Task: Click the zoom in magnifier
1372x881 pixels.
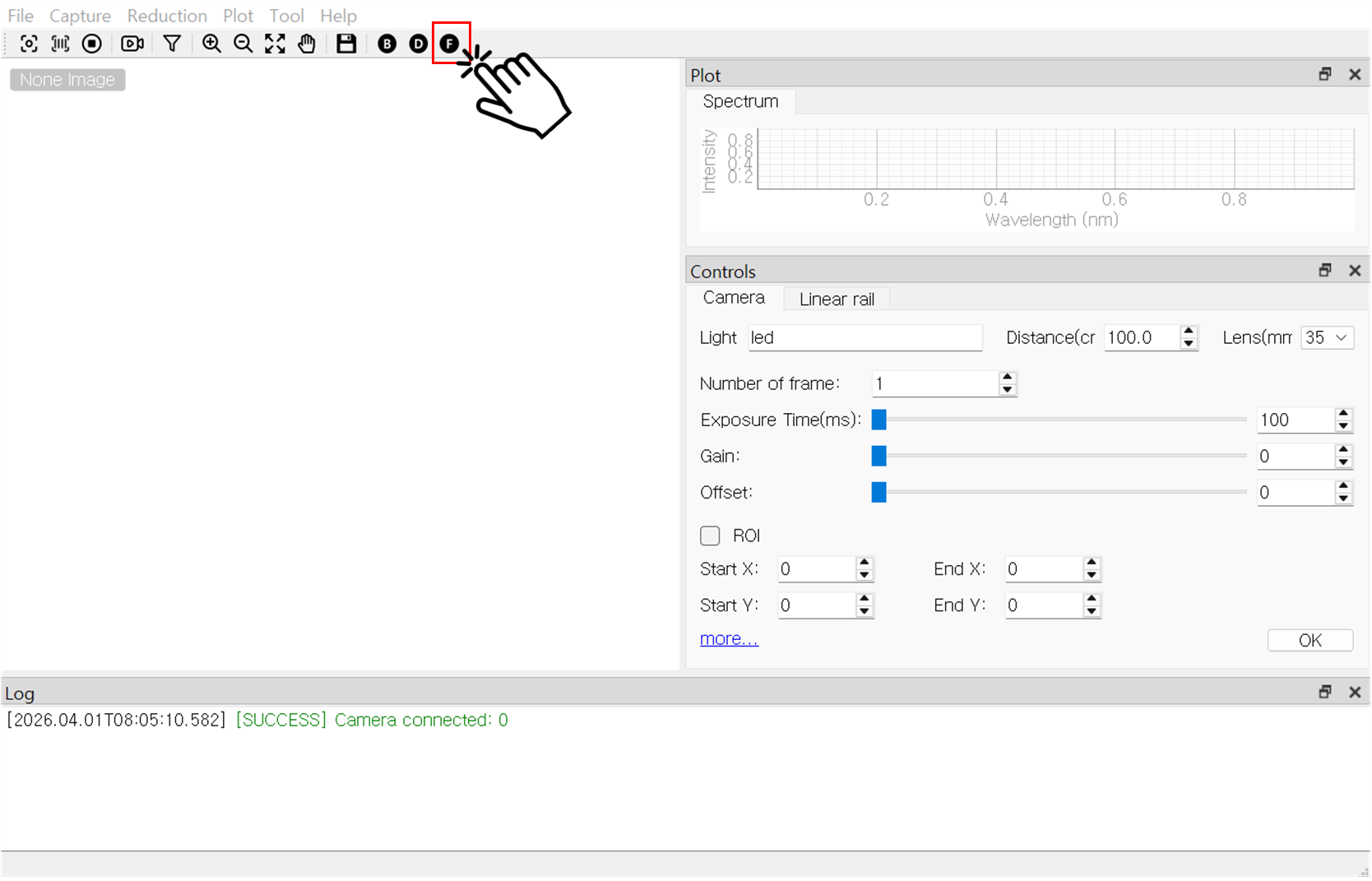Action: [211, 44]
